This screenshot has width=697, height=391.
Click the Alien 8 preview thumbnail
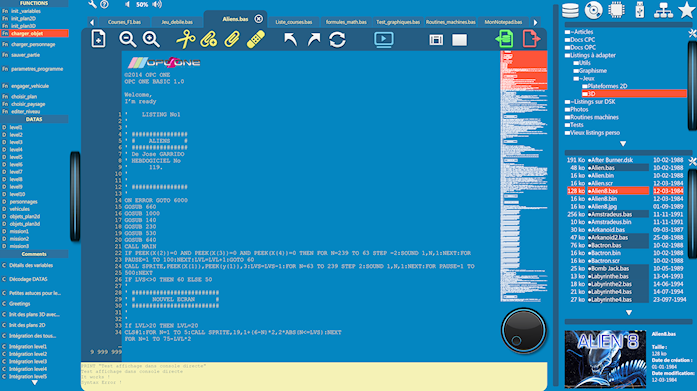(605, 359)
